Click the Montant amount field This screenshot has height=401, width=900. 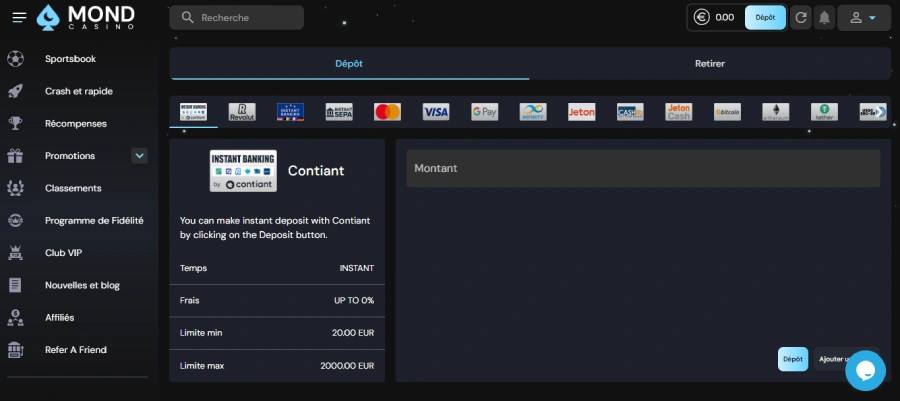pyautogui.click(x=642, y=169)
